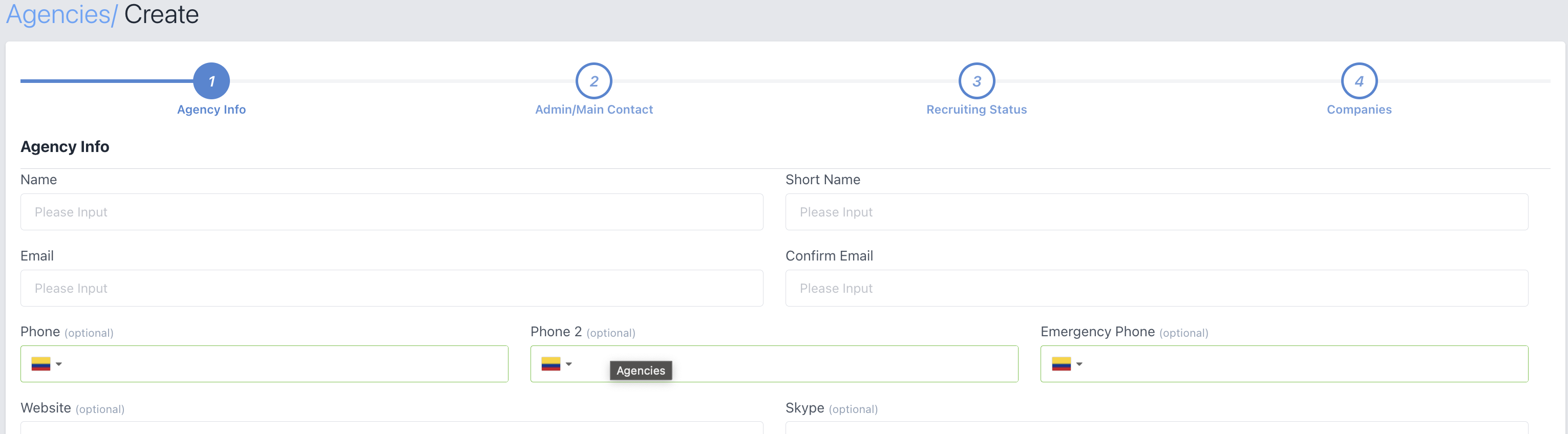The image size is (1568, 434).
Task: Go to step 2 circle
Action: (594, 81)
